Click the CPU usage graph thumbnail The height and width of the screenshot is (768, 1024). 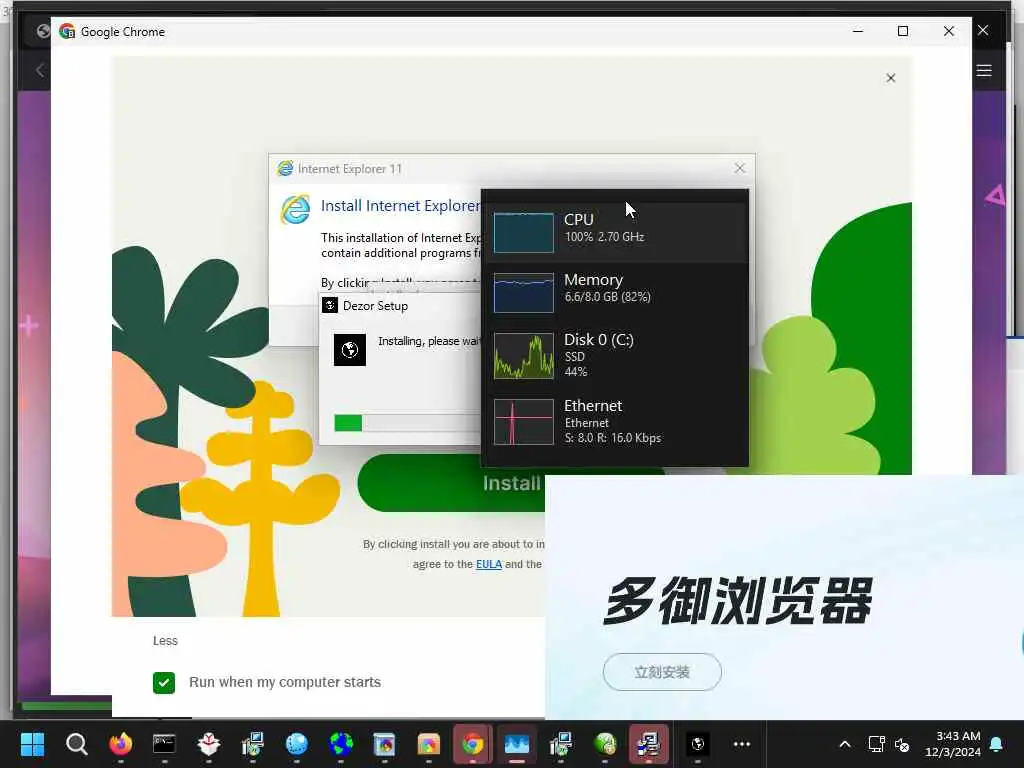[524, 232]
